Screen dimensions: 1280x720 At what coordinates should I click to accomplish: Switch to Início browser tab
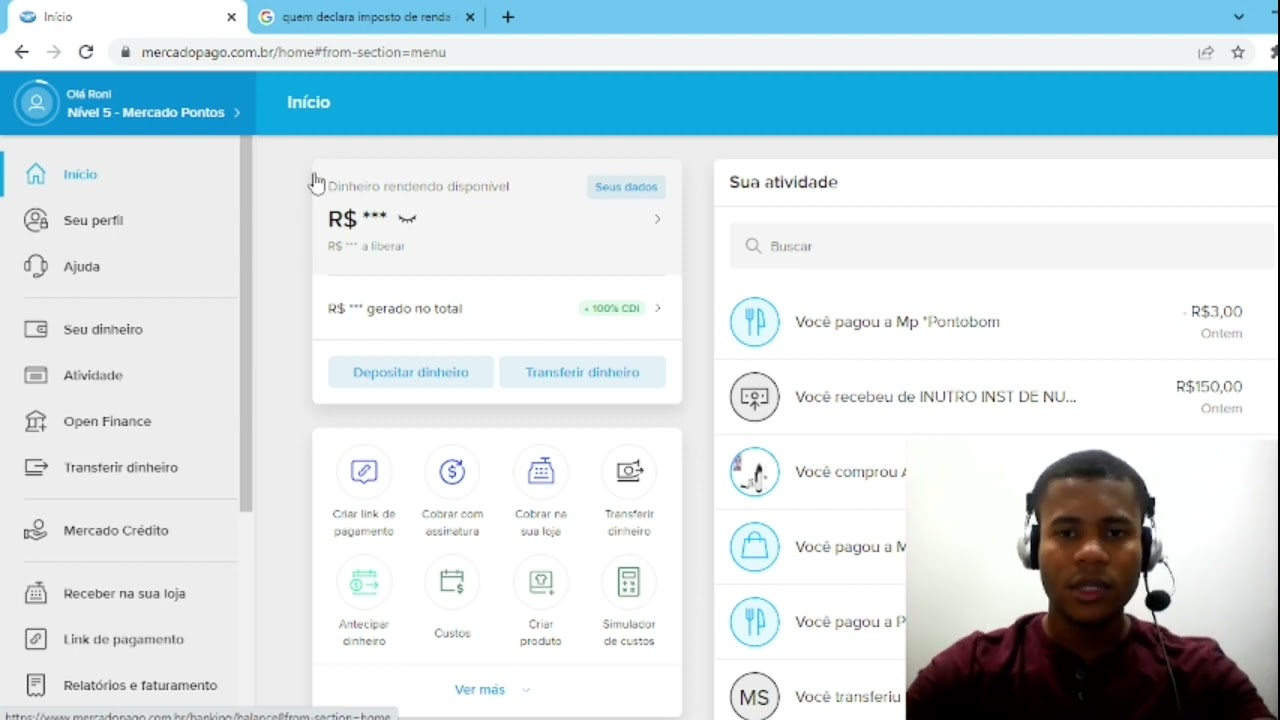(x=125, y=17)
